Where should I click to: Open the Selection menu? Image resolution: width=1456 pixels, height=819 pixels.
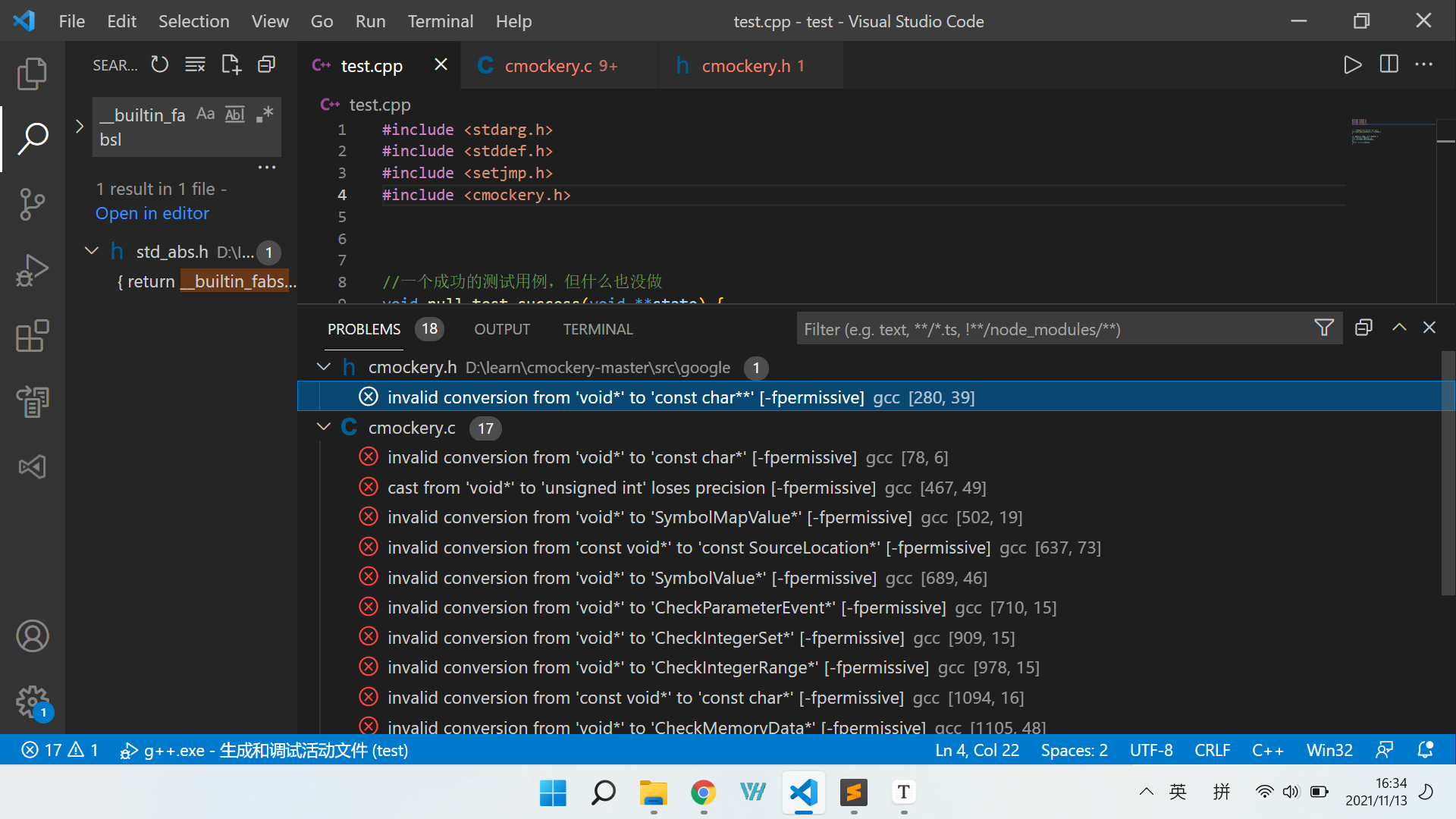(193, 21)
